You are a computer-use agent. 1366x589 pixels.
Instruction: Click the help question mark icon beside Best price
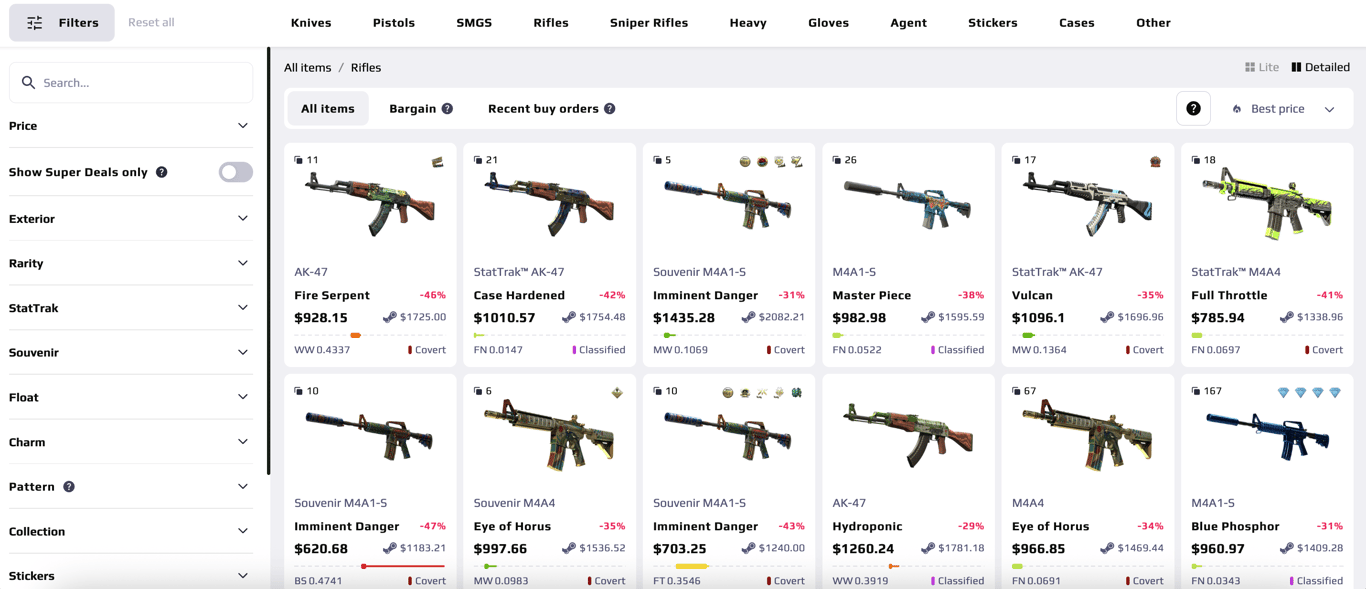click(x=1193, y=108)
